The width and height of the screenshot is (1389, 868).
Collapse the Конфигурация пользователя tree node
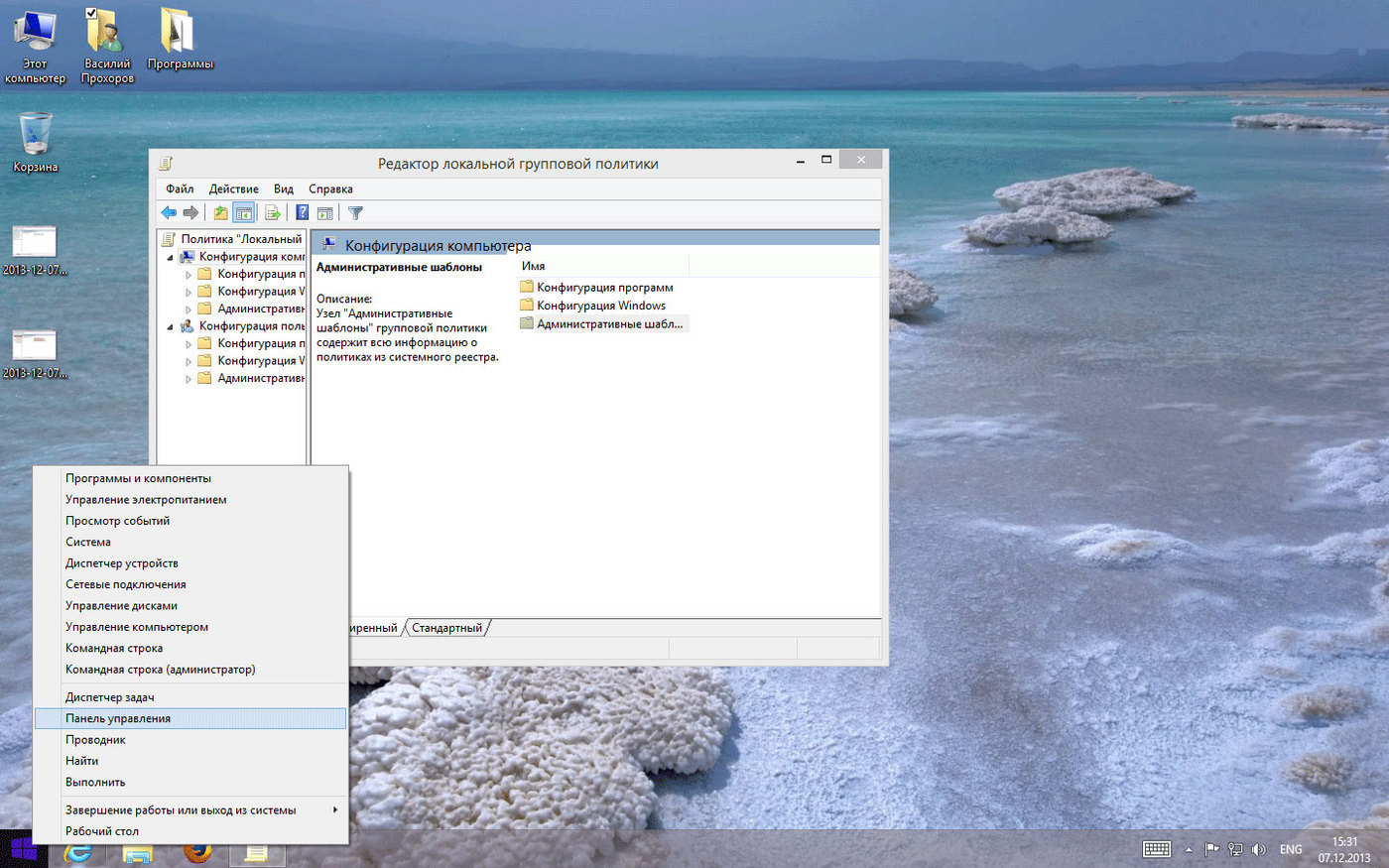click(170, 326)
